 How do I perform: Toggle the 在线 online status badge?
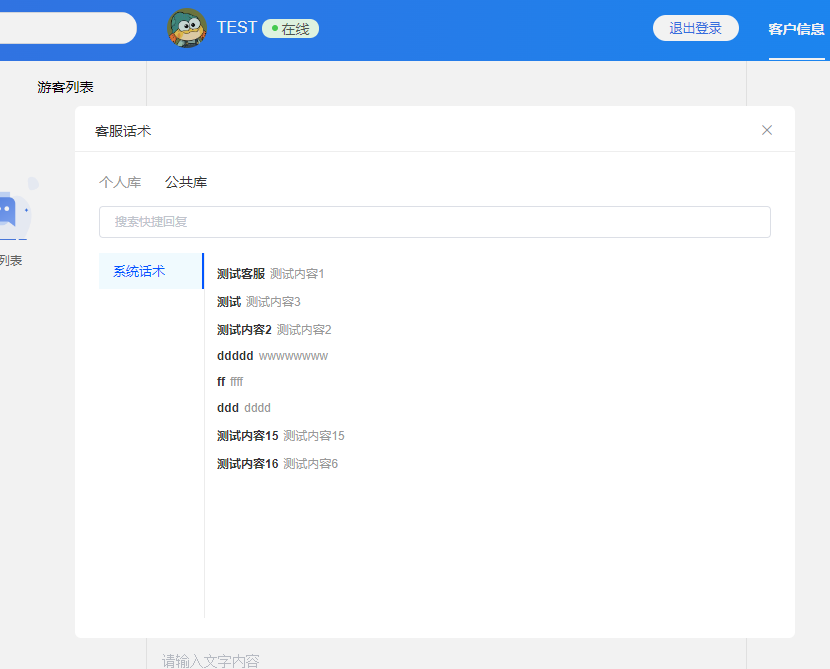click(x=291, y=29)
